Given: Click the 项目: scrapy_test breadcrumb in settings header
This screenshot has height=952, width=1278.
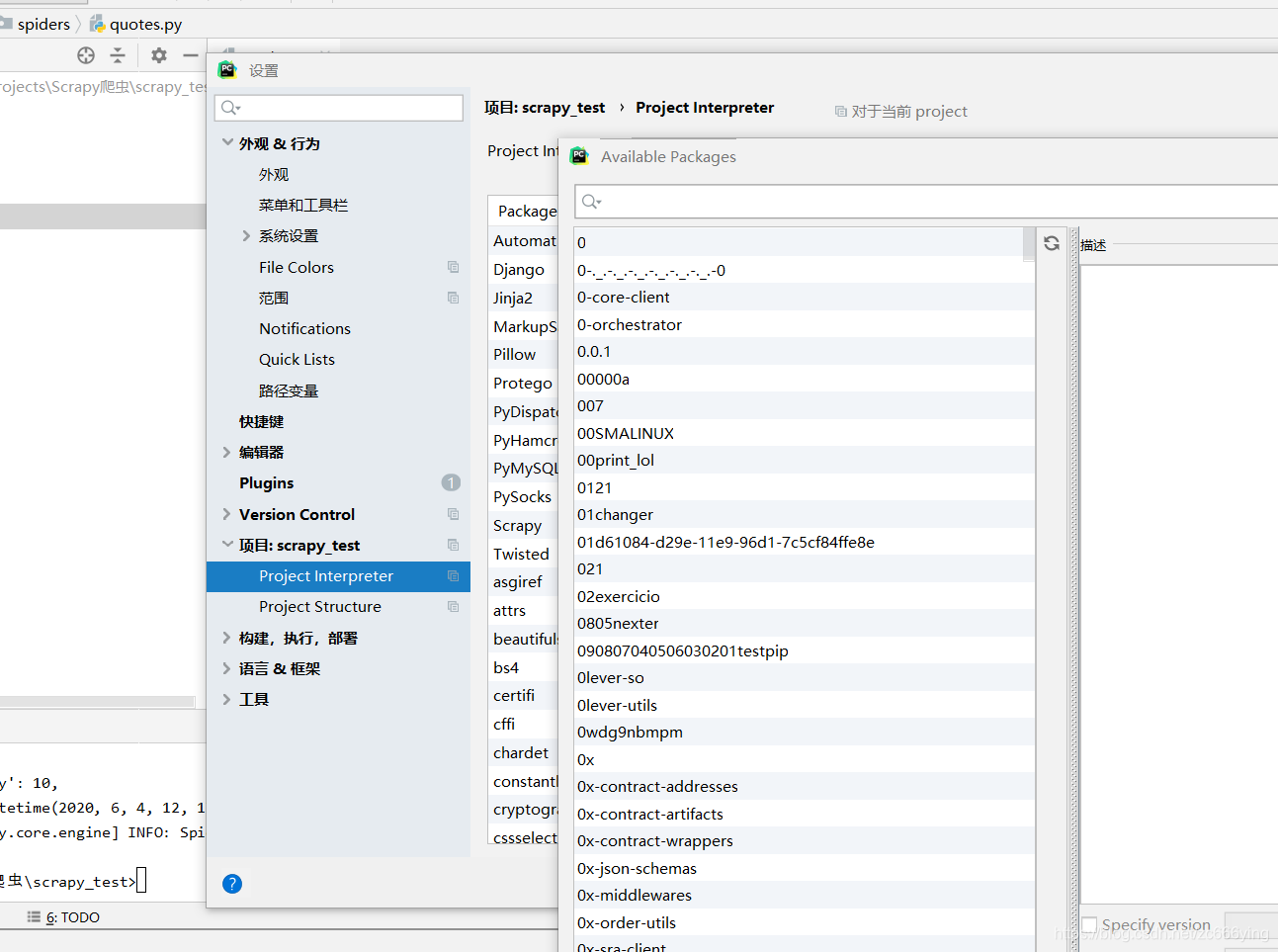Looking at the screenshot, I should click(545, 108).
